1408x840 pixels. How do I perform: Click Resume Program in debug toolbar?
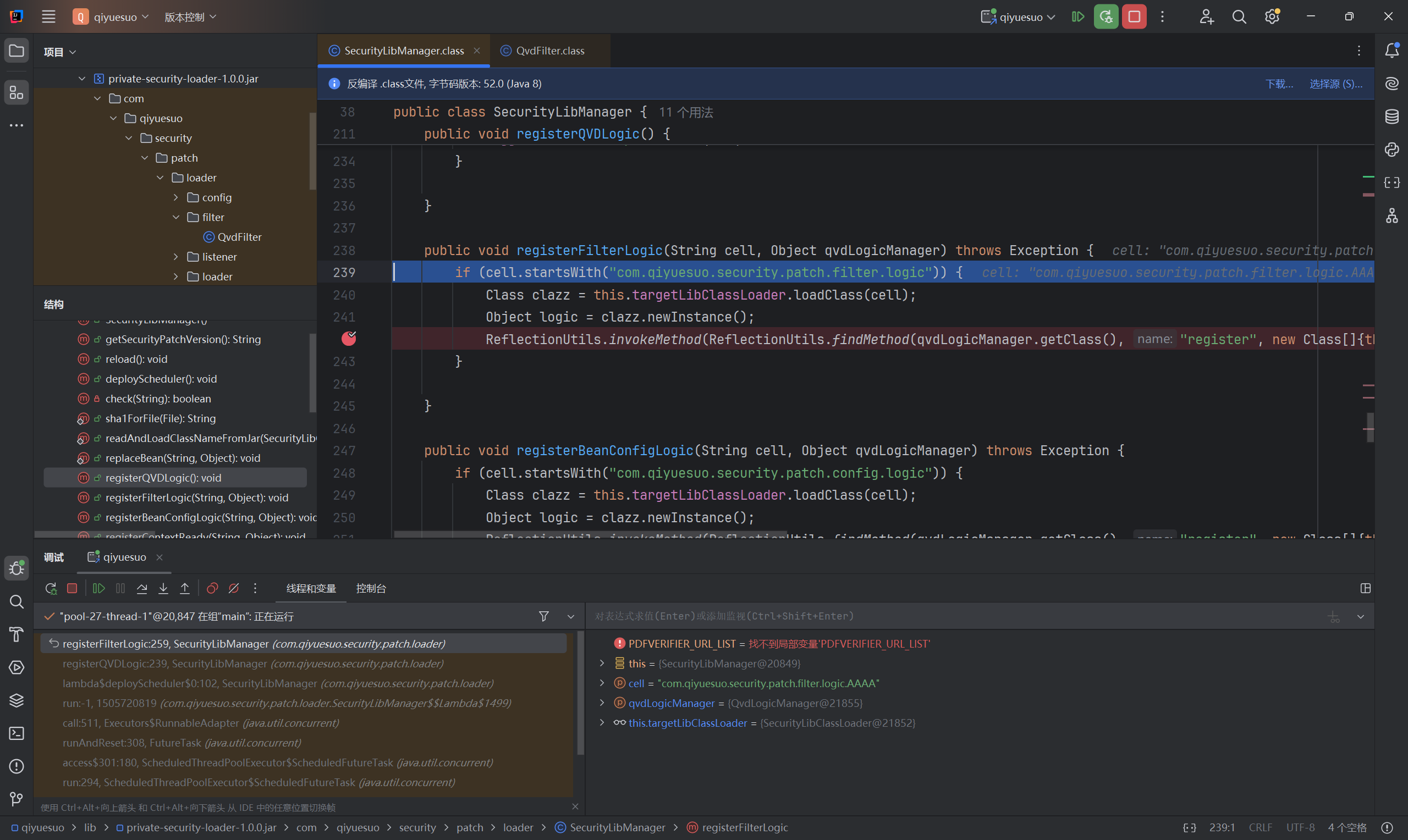click(x=98, y=588)
